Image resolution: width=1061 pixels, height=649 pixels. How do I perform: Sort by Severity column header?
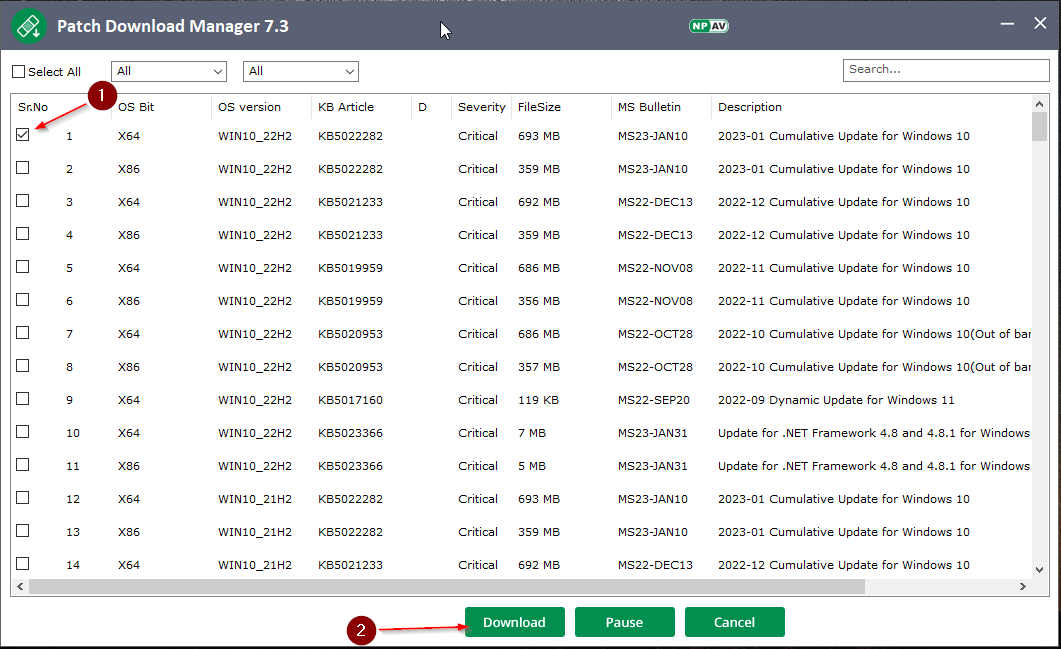[481, 107]
